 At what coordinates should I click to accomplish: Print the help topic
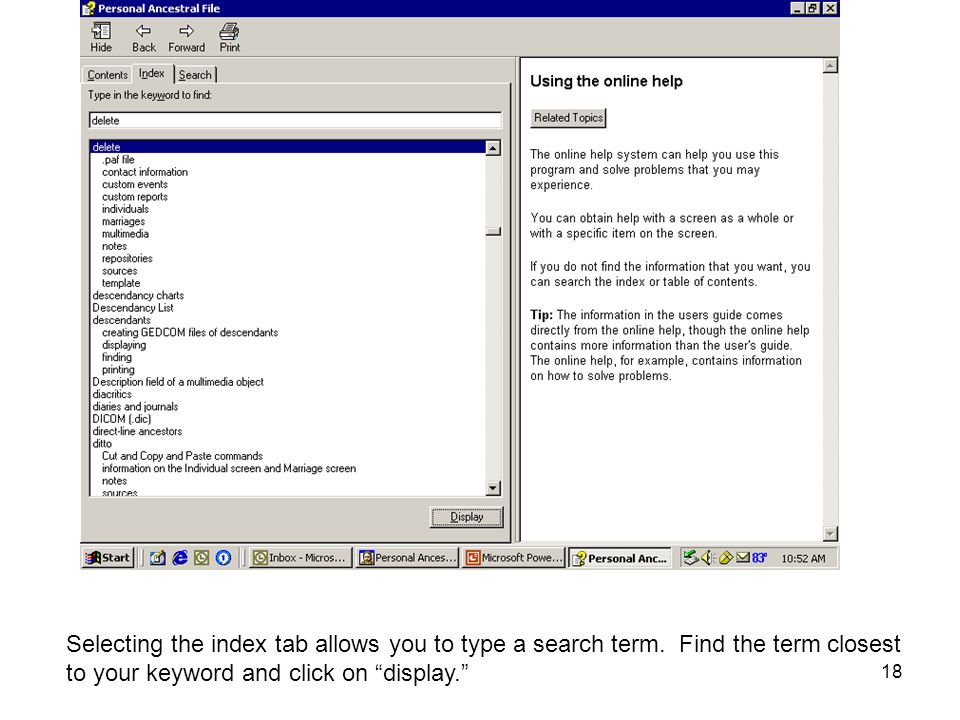[x=230, y=38]
